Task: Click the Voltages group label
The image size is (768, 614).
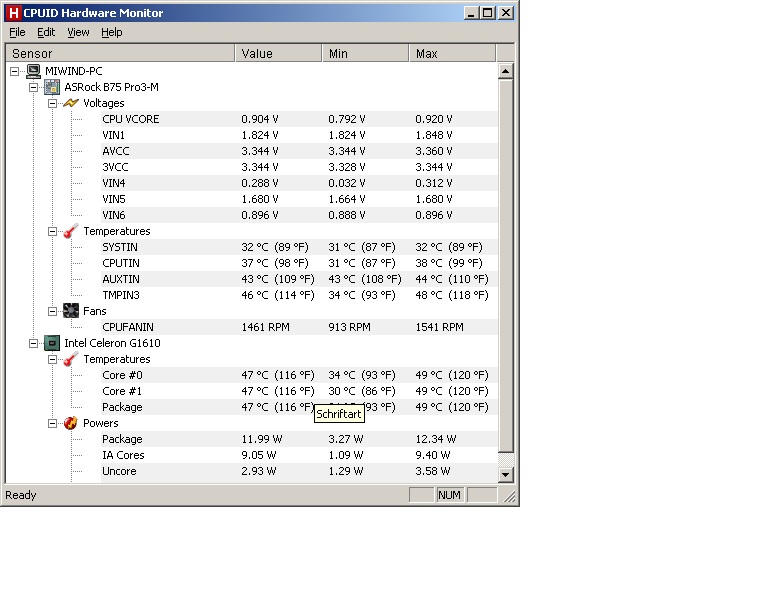Action: pyautogui.click(x=104, y=103)
